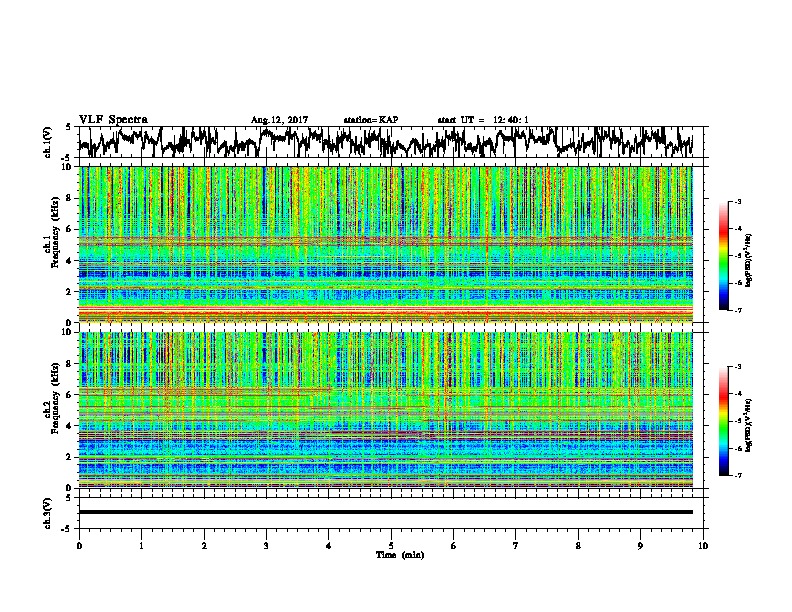Image resolution: width=792 pixels, height=612 pixels.
Task: Click time axis tick label "9"
Action: tap(640, 546)
